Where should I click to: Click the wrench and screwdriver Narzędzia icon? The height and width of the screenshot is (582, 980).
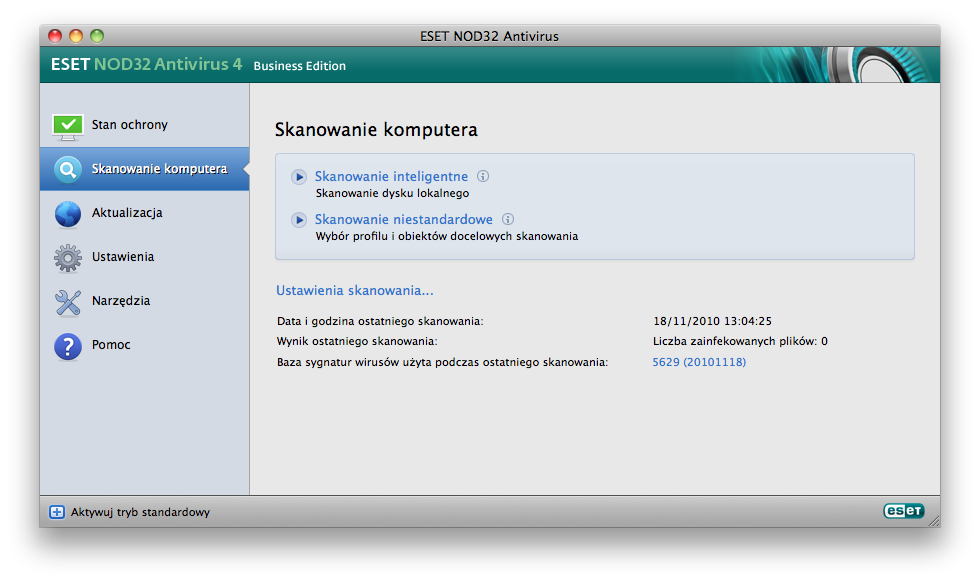(68, 302)
